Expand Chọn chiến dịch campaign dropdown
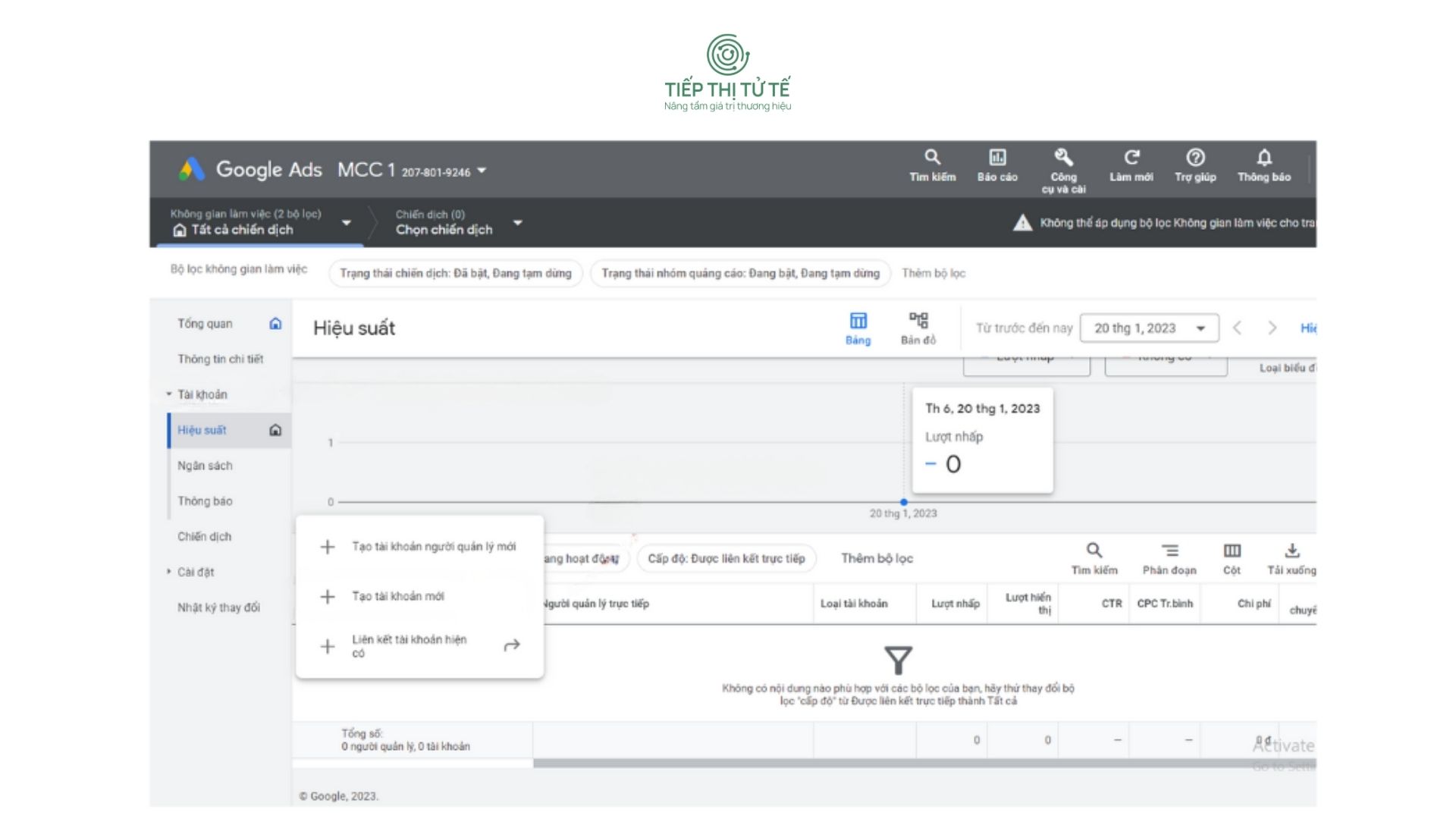The width and height of the screenshot is (1456, 819). tap(518, 223)
